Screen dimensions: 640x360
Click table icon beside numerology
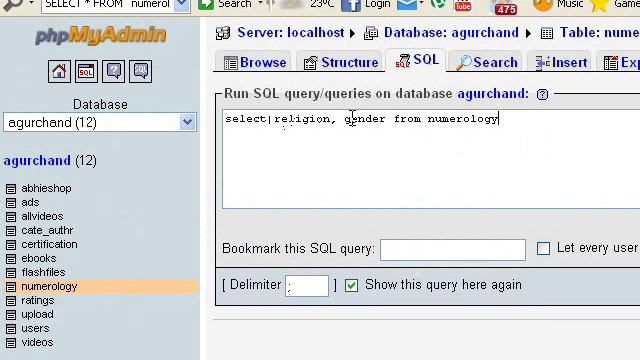pyautogui.click(x=11, y=287)
